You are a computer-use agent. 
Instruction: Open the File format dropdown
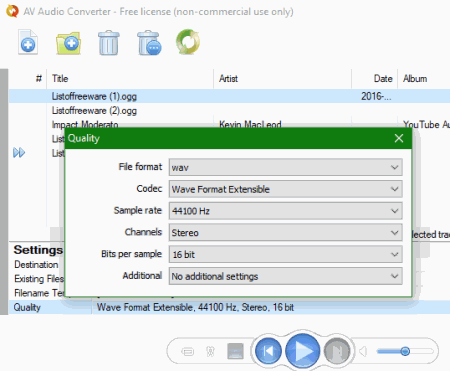pos(286,167)
